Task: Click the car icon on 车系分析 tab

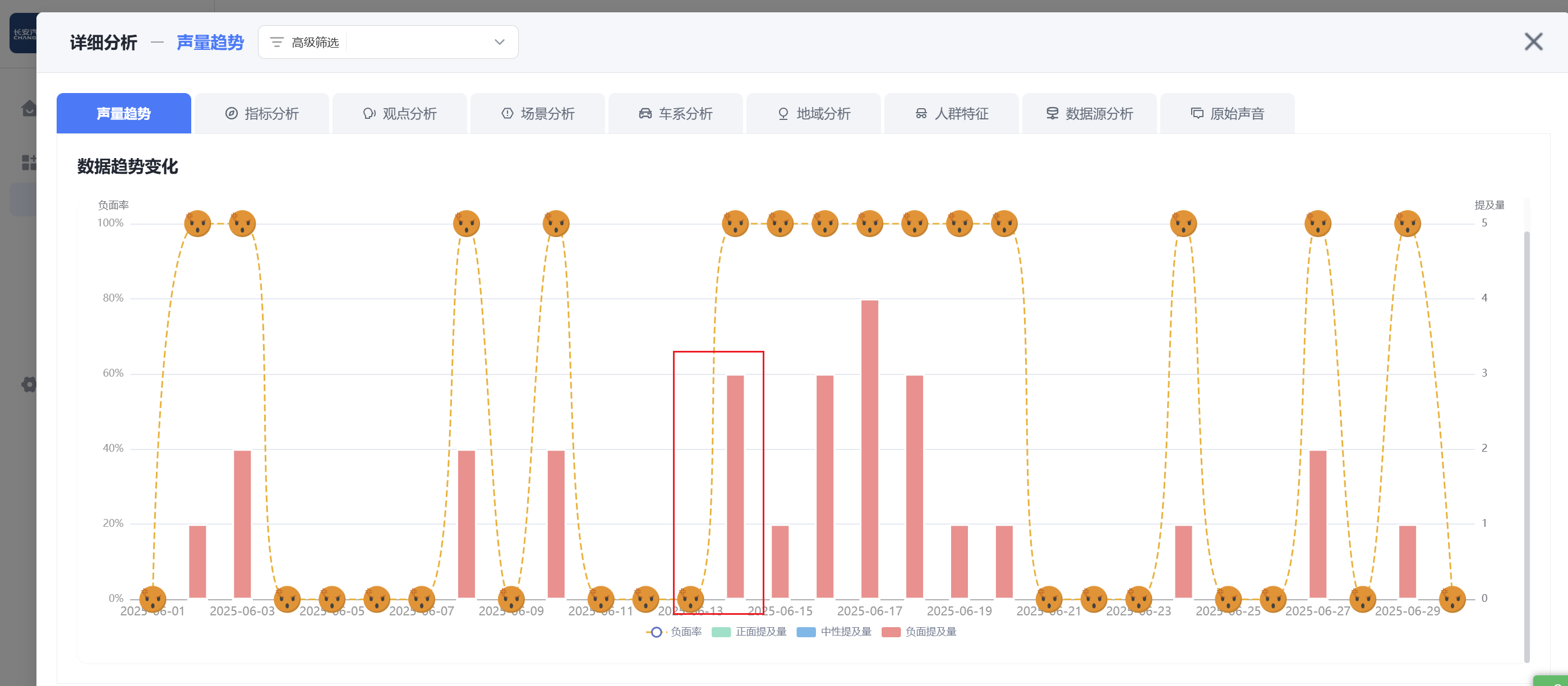Action: (644, 114)
